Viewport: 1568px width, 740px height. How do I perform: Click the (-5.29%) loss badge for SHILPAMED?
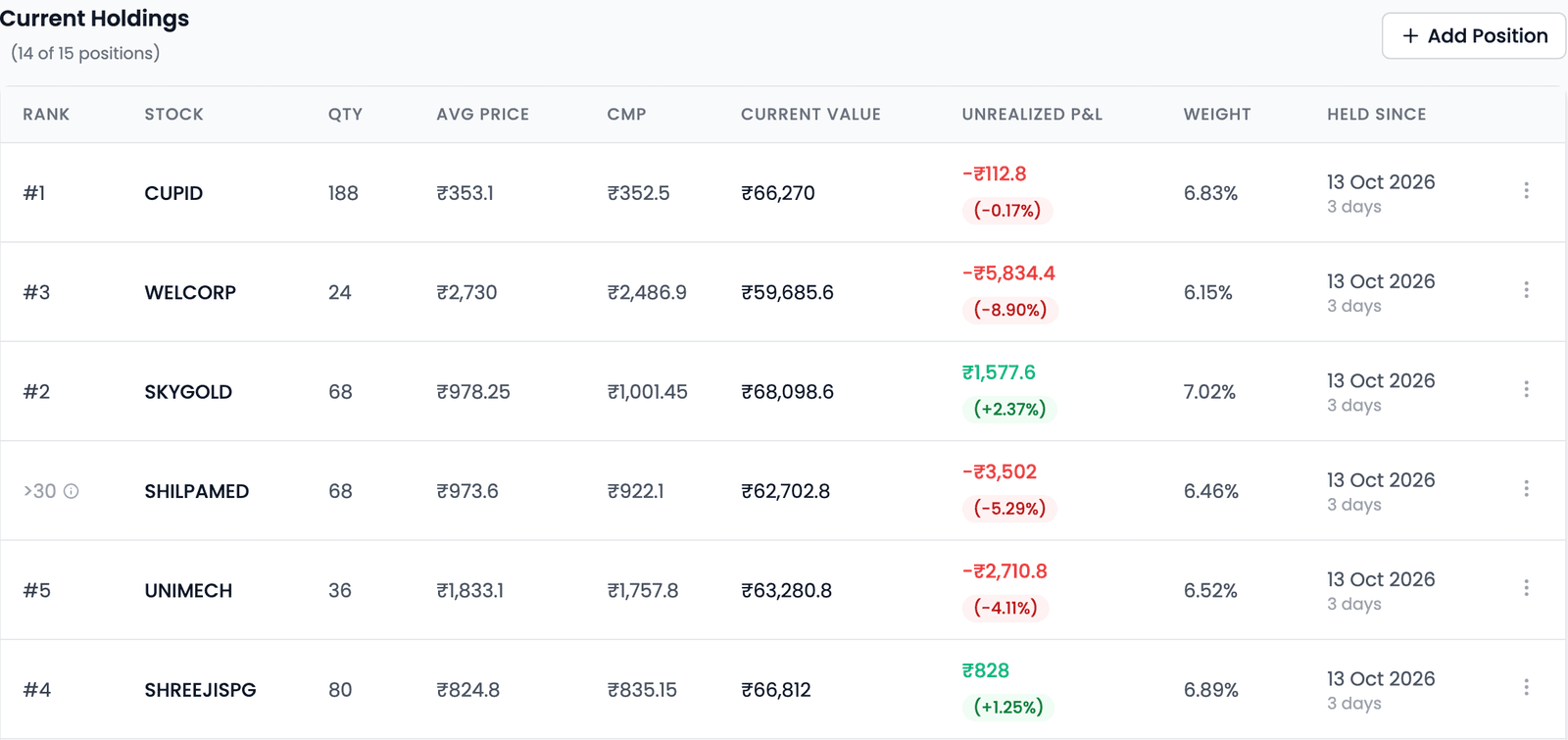1009,509
